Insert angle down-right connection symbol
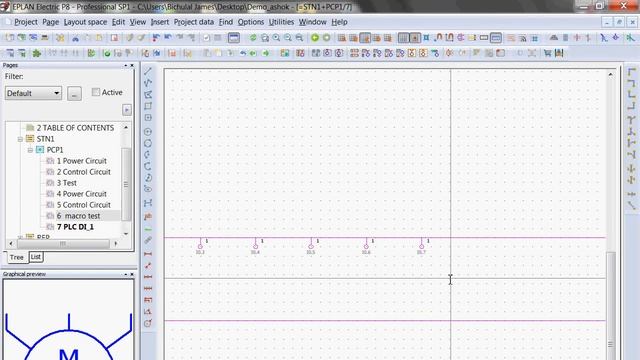Screen dimensions: 640x360 click(631, 72)
